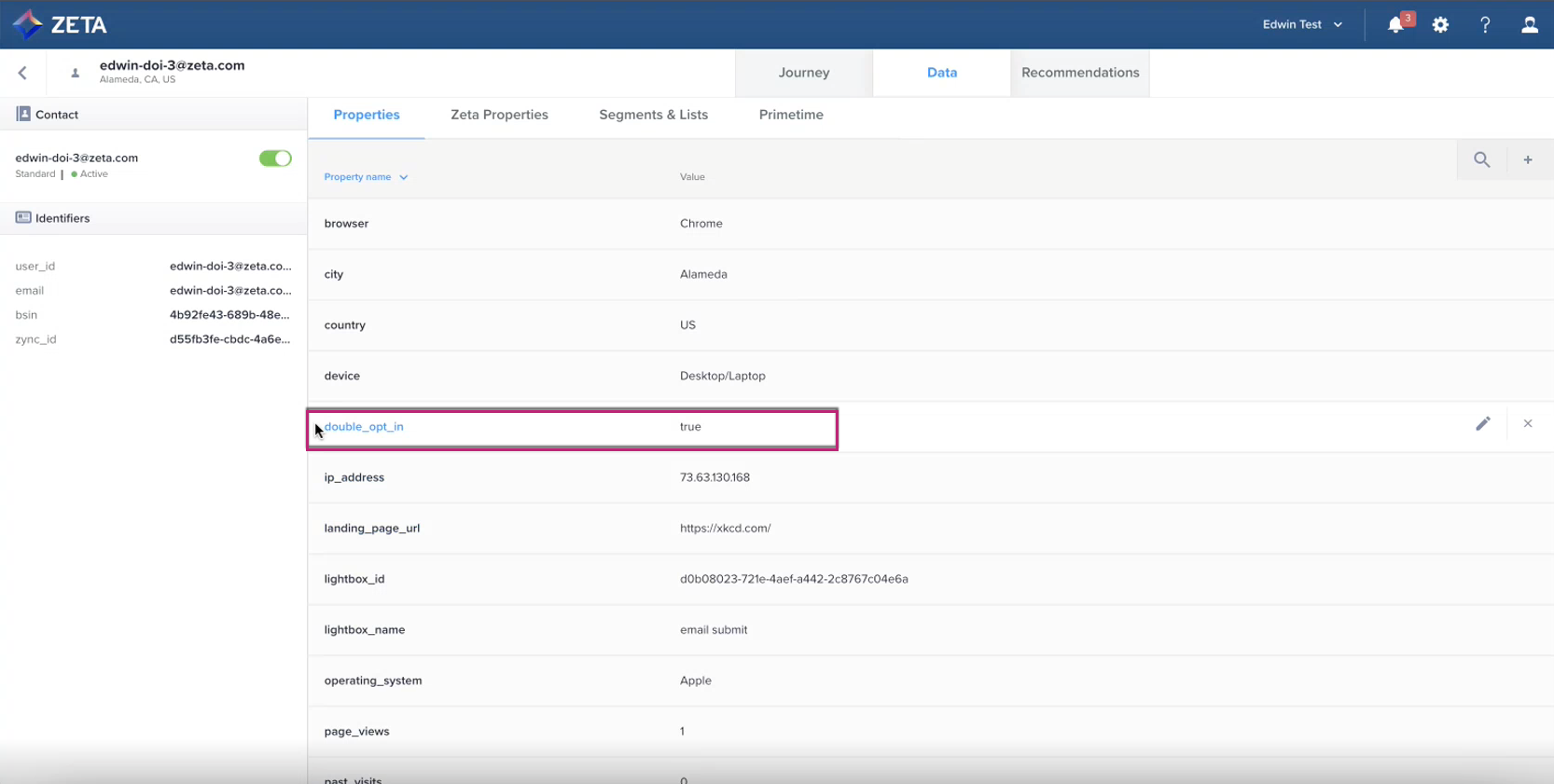Click the landing_page_url value
The height and width of the screenshot is (784, 1554).
pyautogui.click(x=725, y=529)
